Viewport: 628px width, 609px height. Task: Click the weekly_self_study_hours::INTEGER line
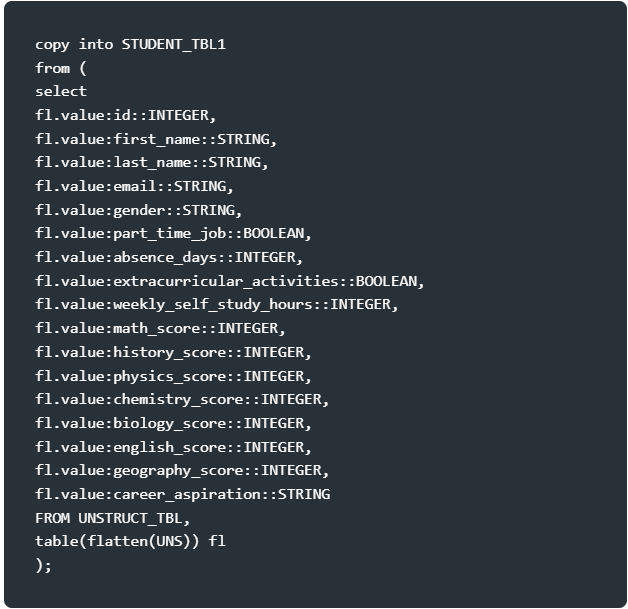[x=217, y=305]
